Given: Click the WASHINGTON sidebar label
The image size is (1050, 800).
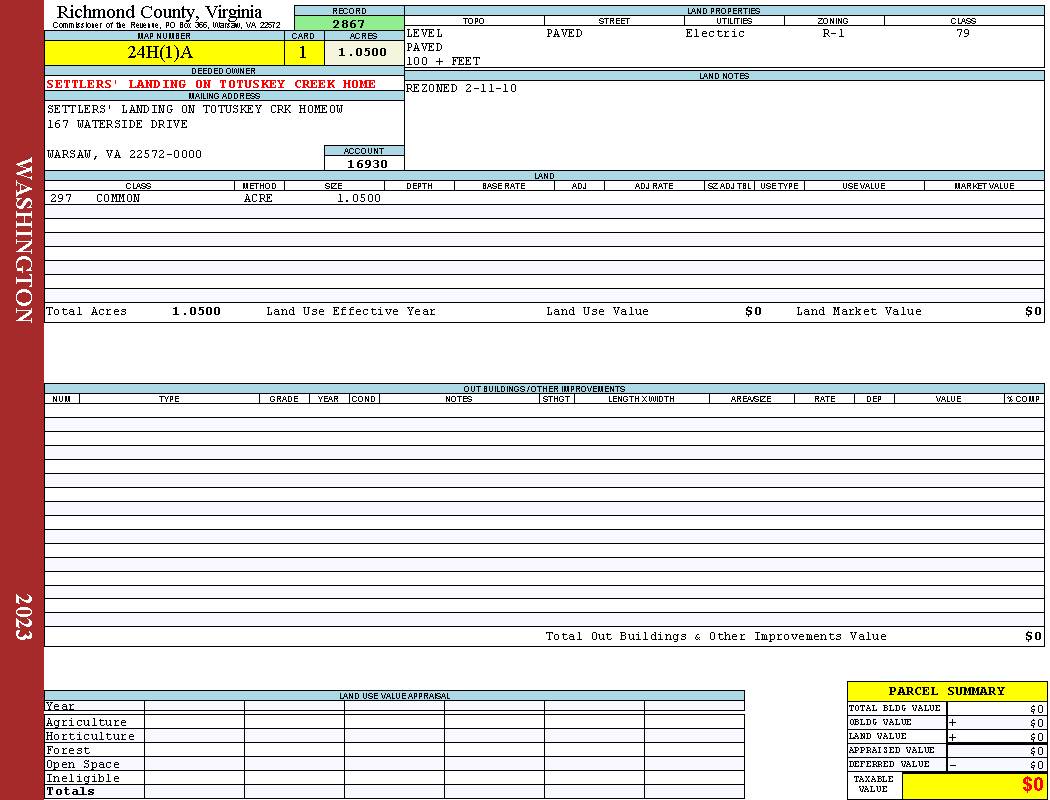Looking at the screenshot, I should coord(23,240).
